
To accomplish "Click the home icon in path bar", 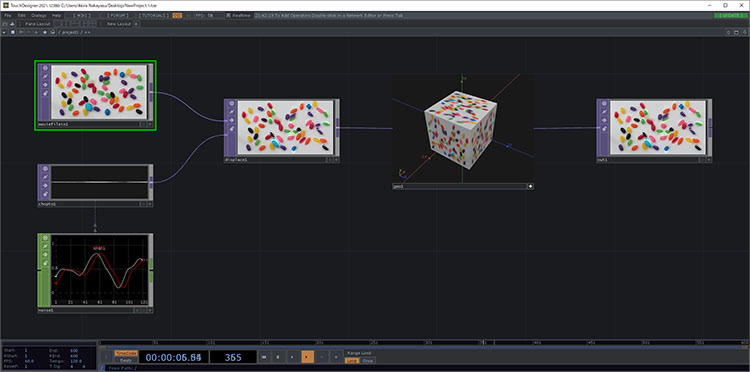I will (x=52, y=33).
